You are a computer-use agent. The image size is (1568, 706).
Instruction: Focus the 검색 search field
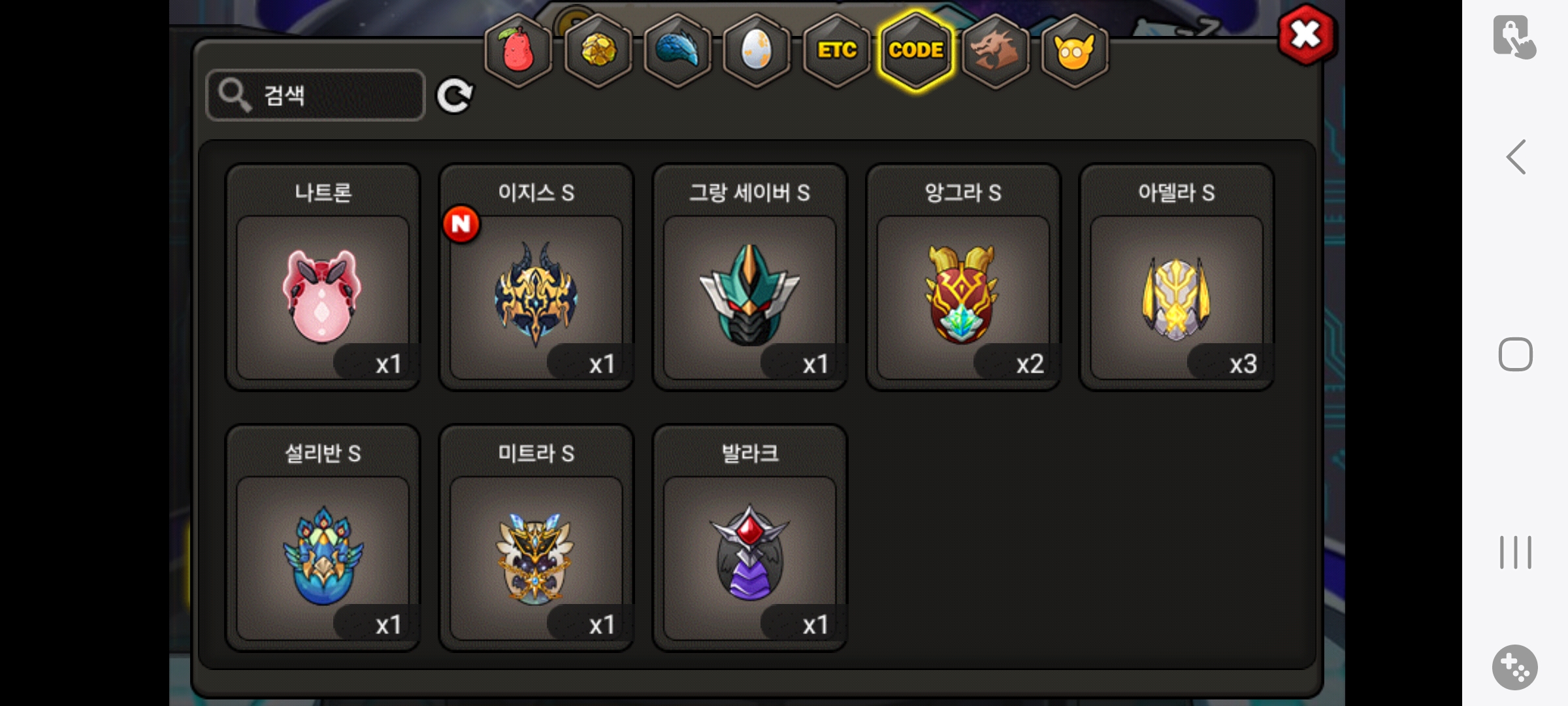click(316, 95)
